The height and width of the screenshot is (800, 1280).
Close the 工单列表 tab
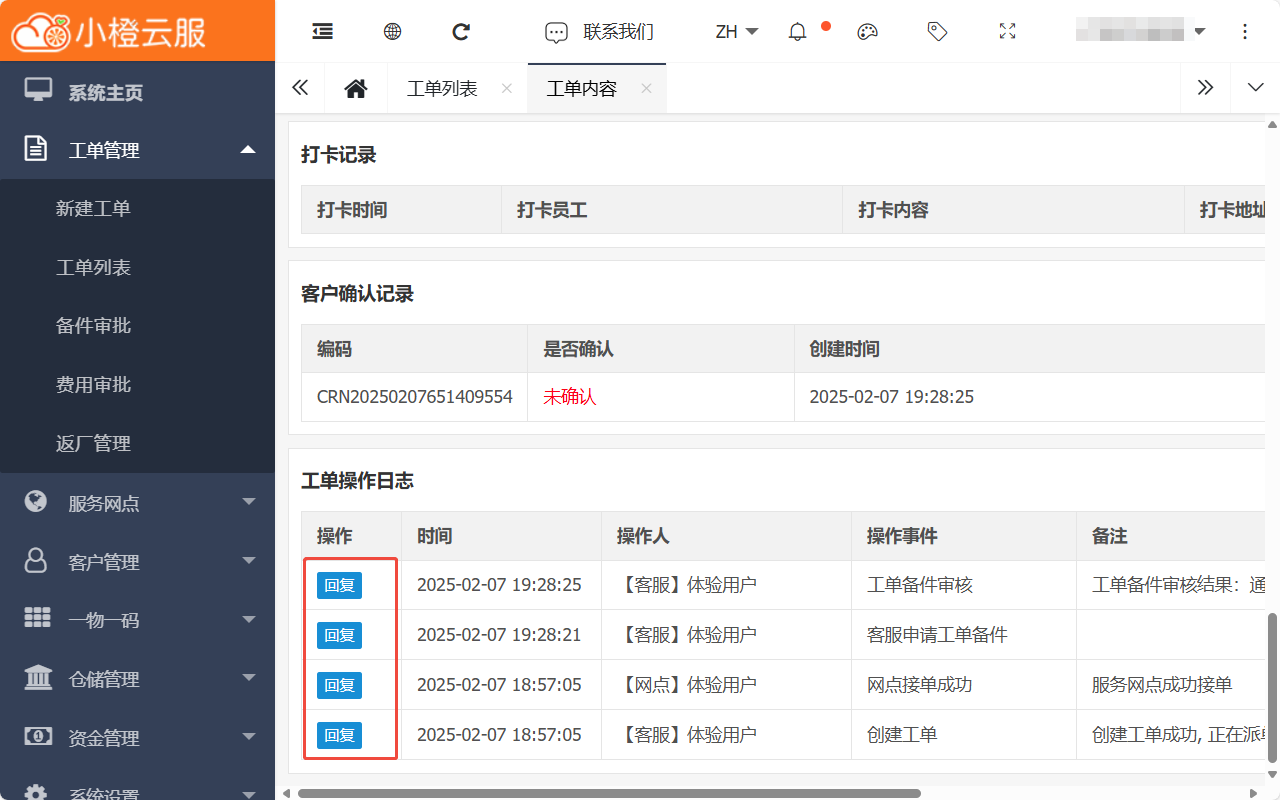(506, 89)
